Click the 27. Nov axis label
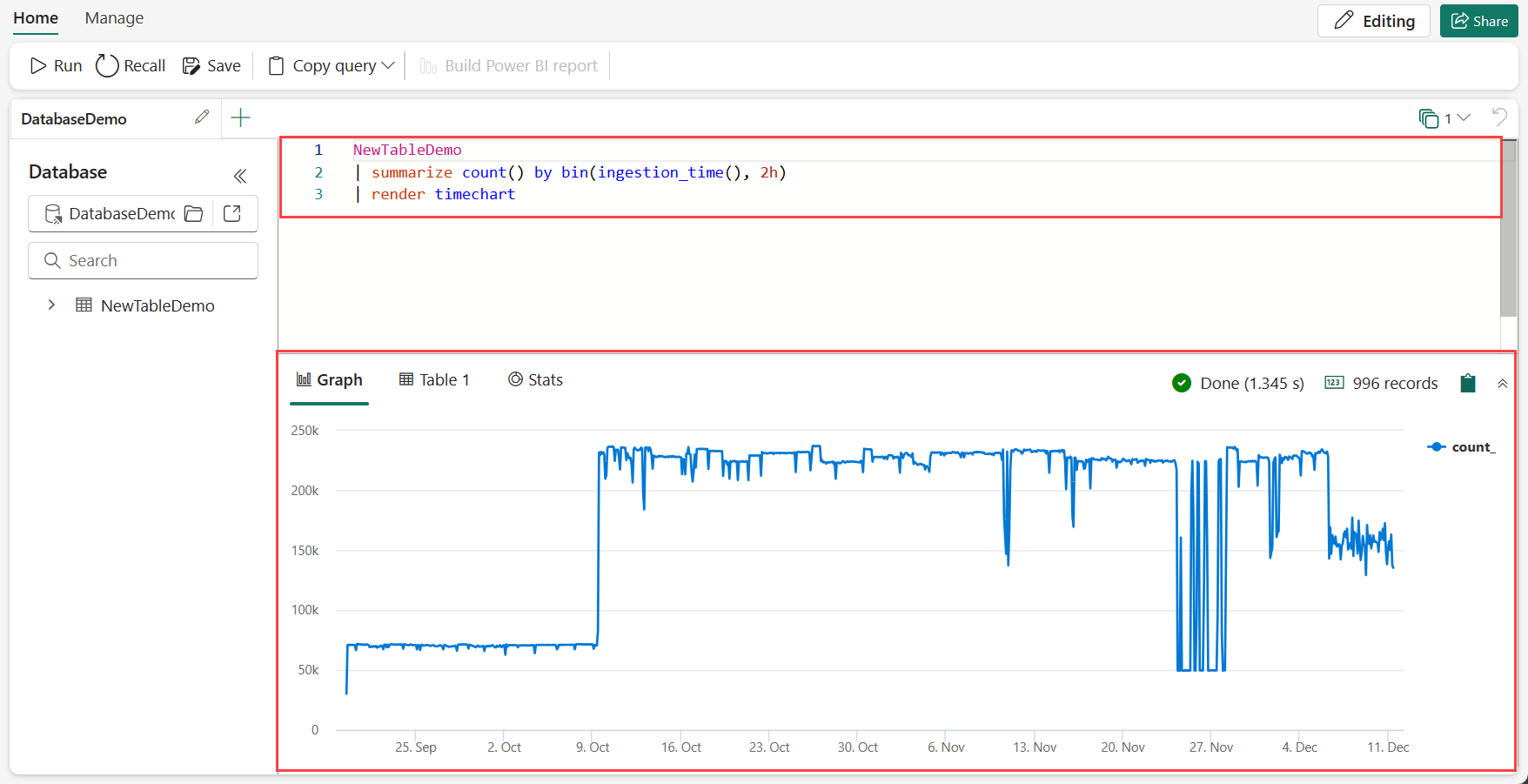The width and height of the screenshot is (1528, 784). click(1211, 747)
